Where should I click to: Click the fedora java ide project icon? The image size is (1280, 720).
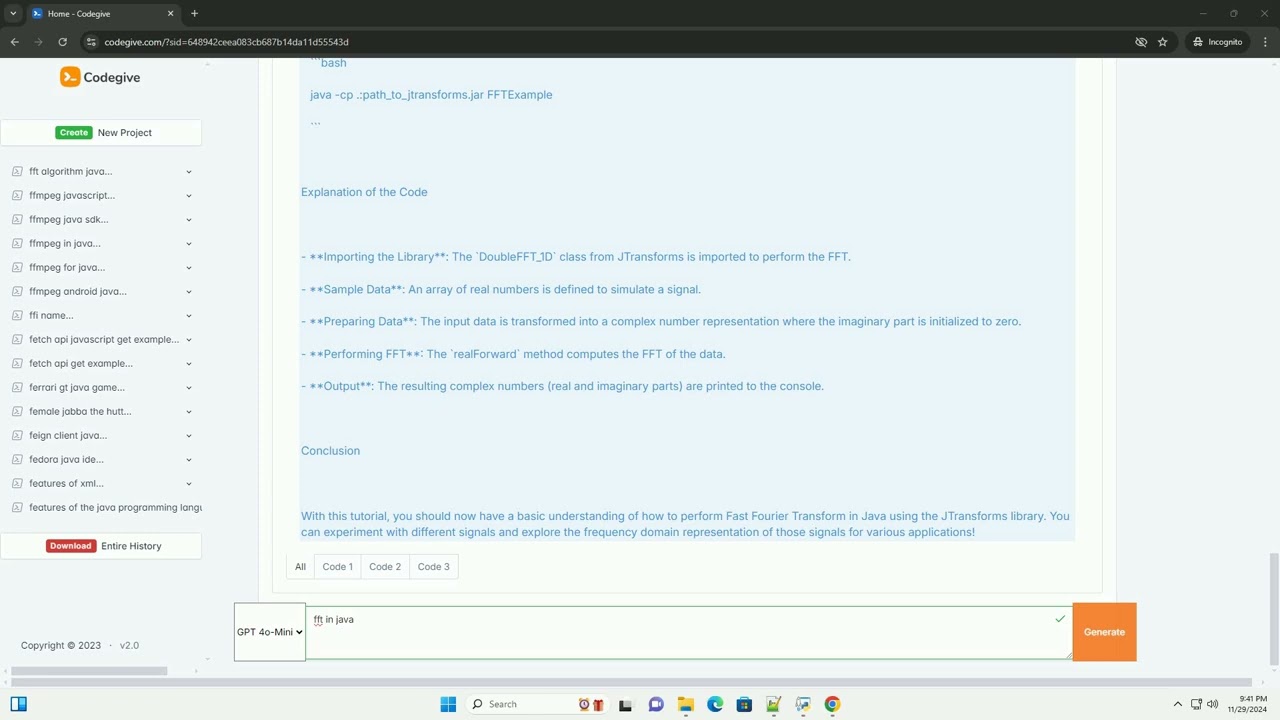point(17,460)
